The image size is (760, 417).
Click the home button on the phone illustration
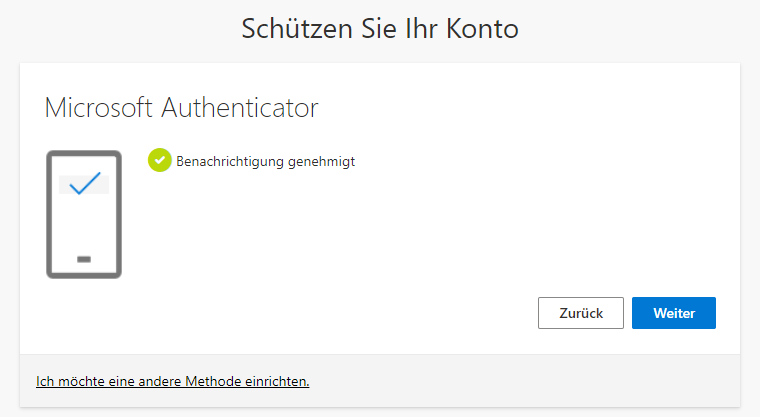(84, 259)
